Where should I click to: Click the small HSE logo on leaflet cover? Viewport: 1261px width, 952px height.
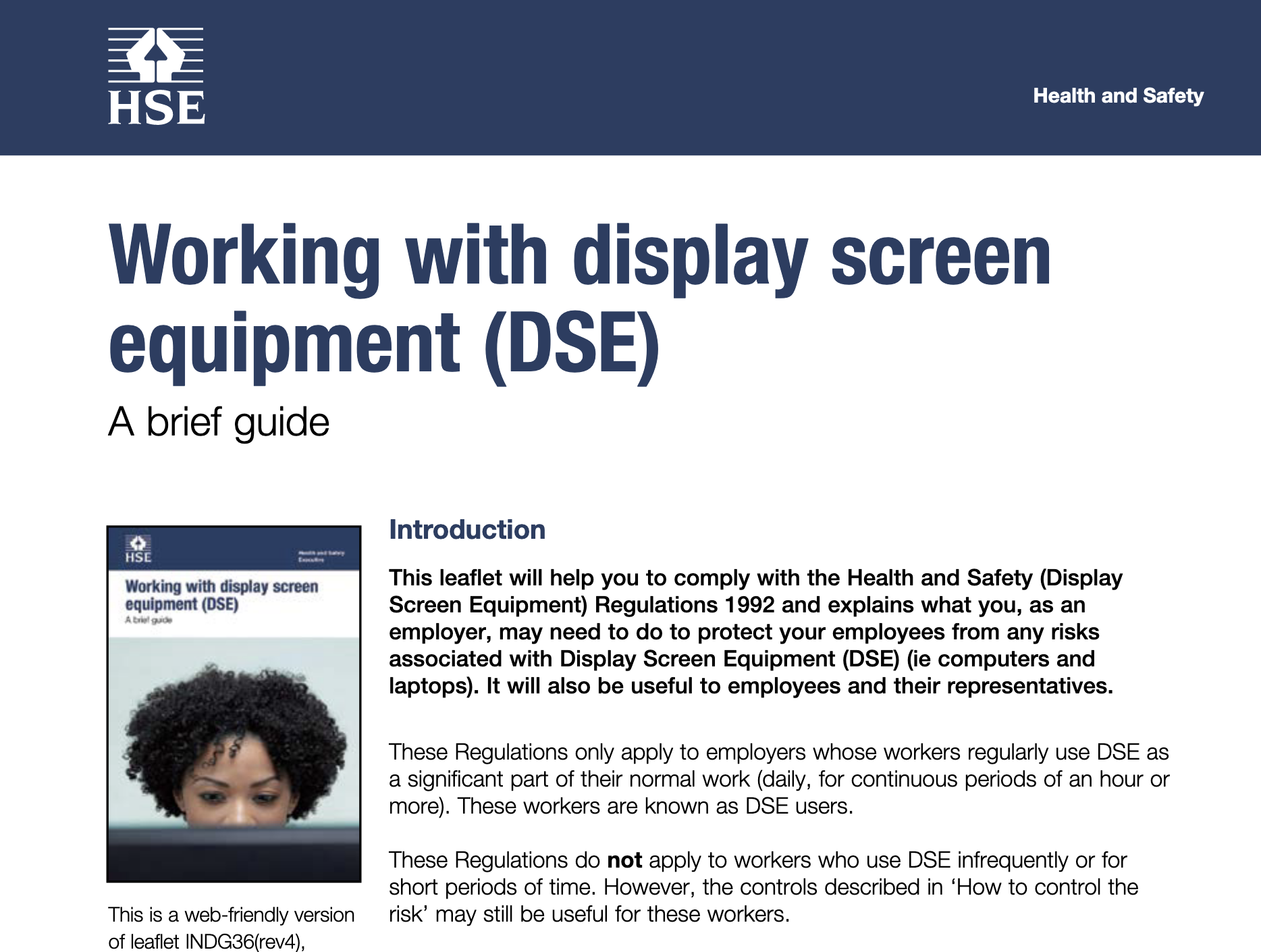click(x=138, y=550)
